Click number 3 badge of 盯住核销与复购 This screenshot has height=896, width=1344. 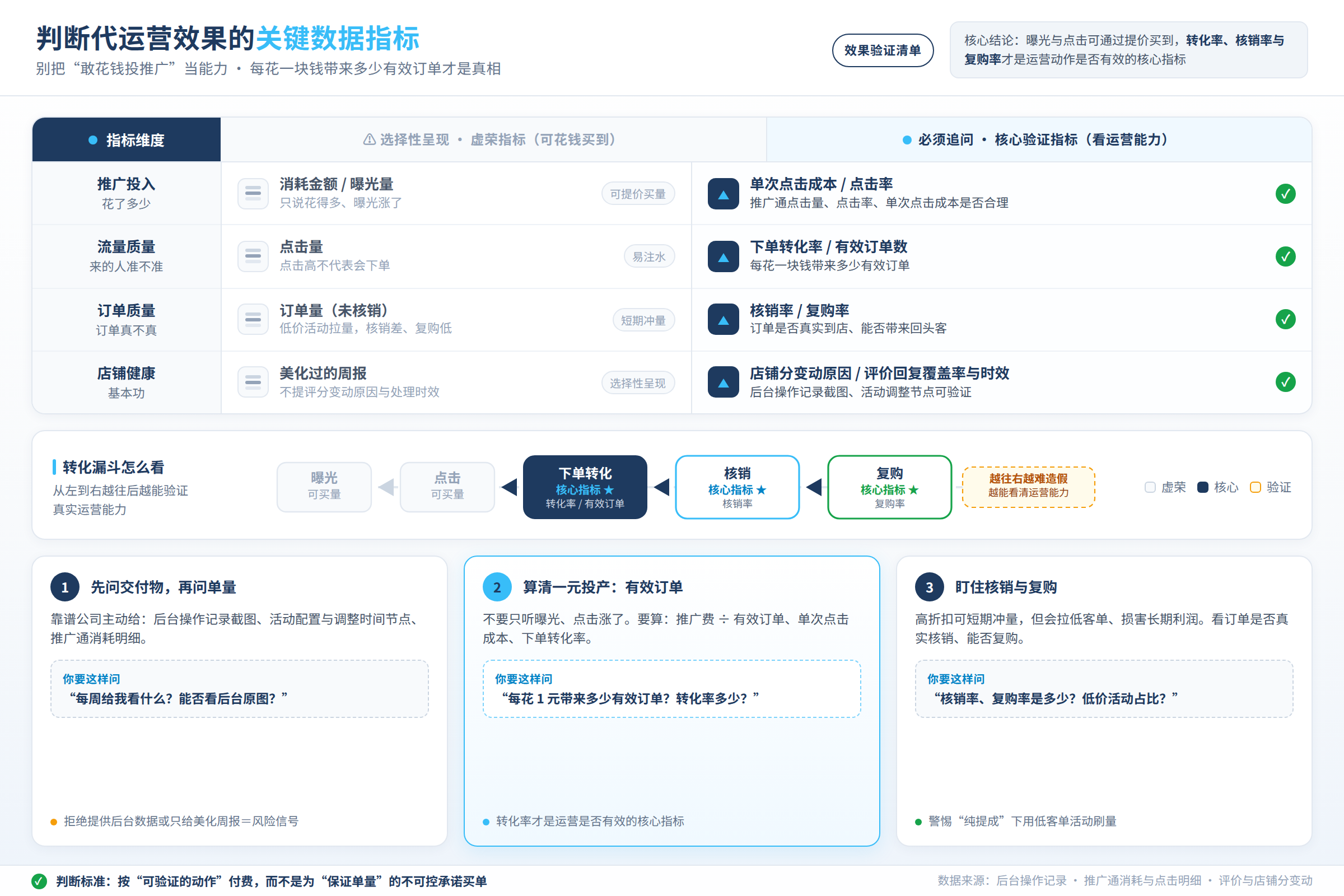[x=930, y=587]
